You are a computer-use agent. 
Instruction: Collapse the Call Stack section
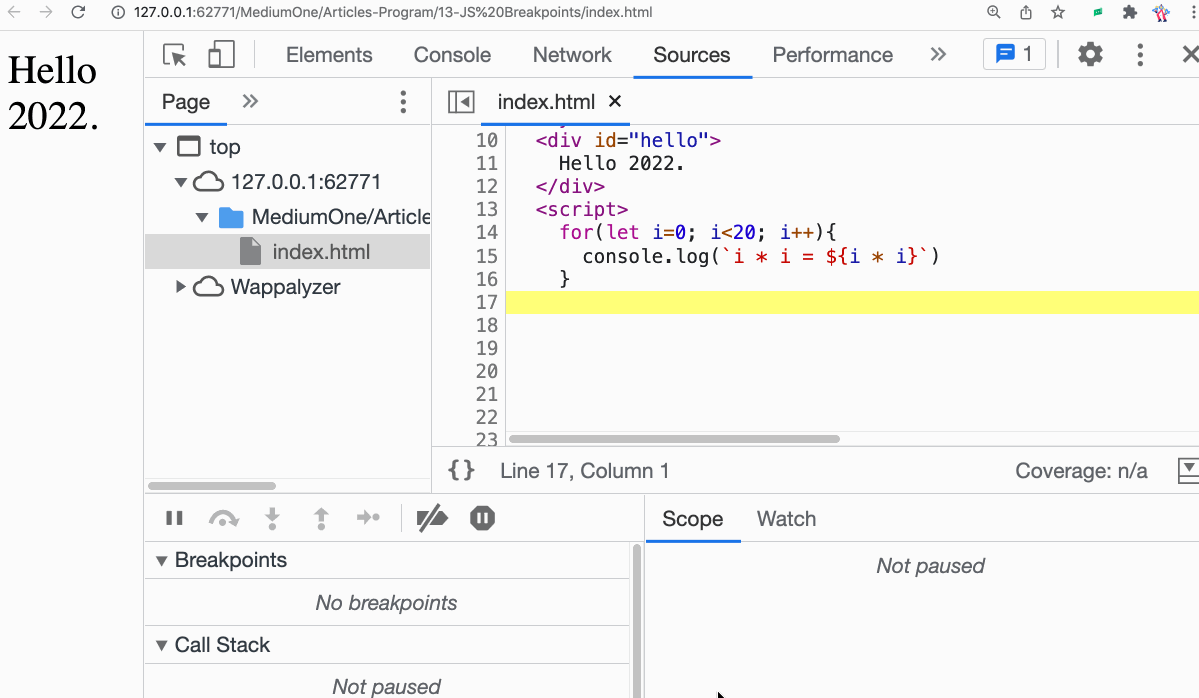[x=162, y=646]
